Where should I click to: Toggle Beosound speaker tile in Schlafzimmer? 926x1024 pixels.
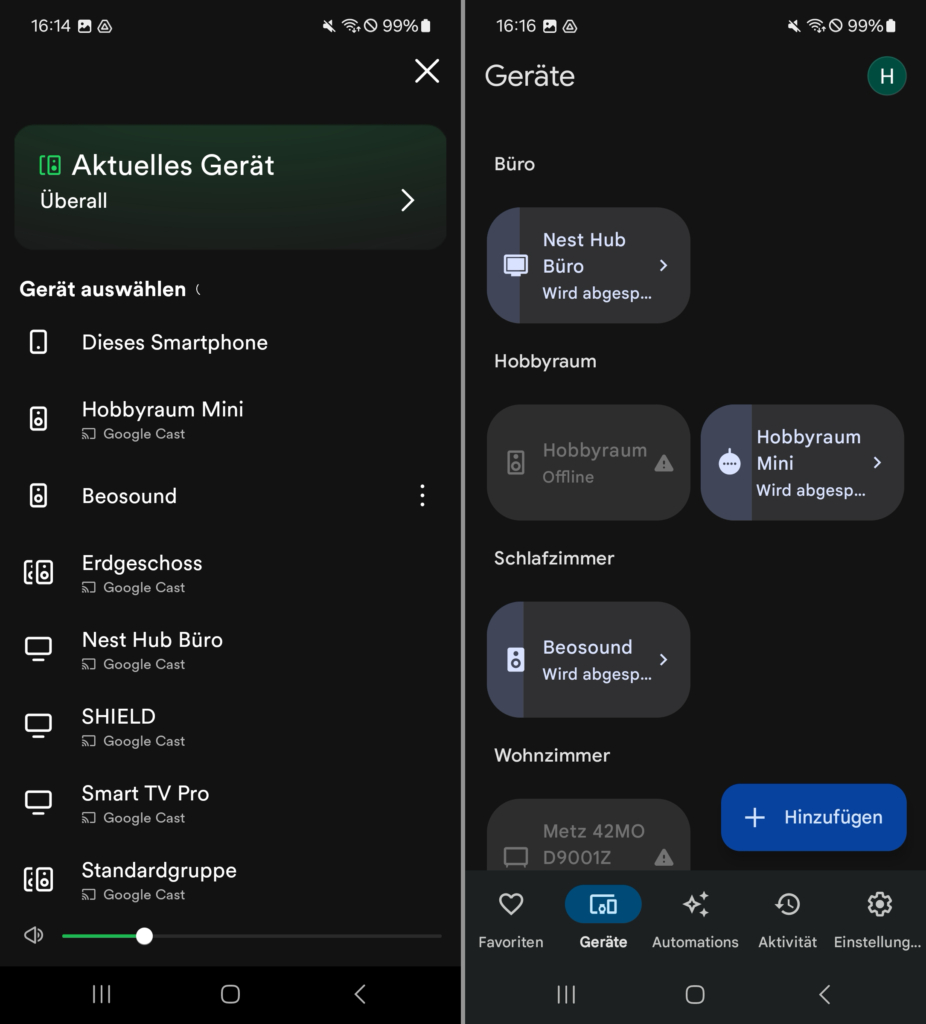[514, 660]
